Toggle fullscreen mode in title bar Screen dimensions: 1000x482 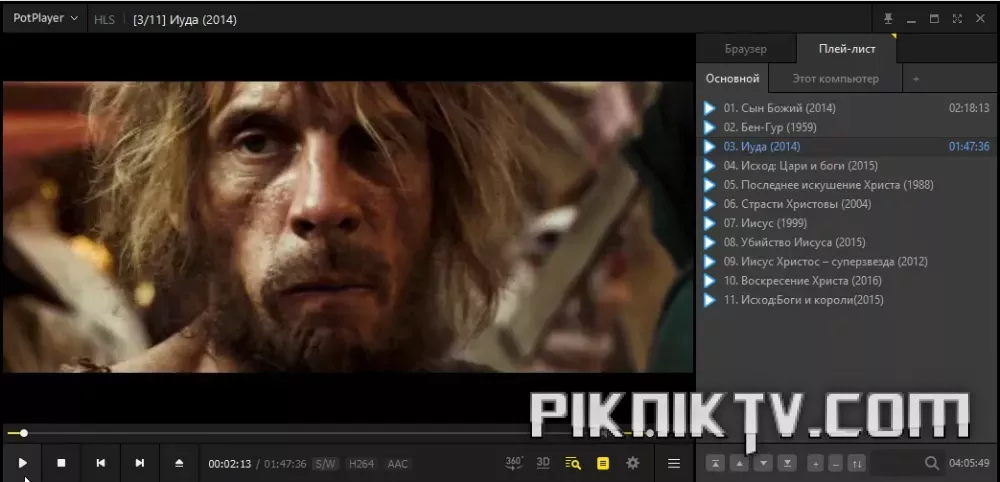tap(957, 19)
